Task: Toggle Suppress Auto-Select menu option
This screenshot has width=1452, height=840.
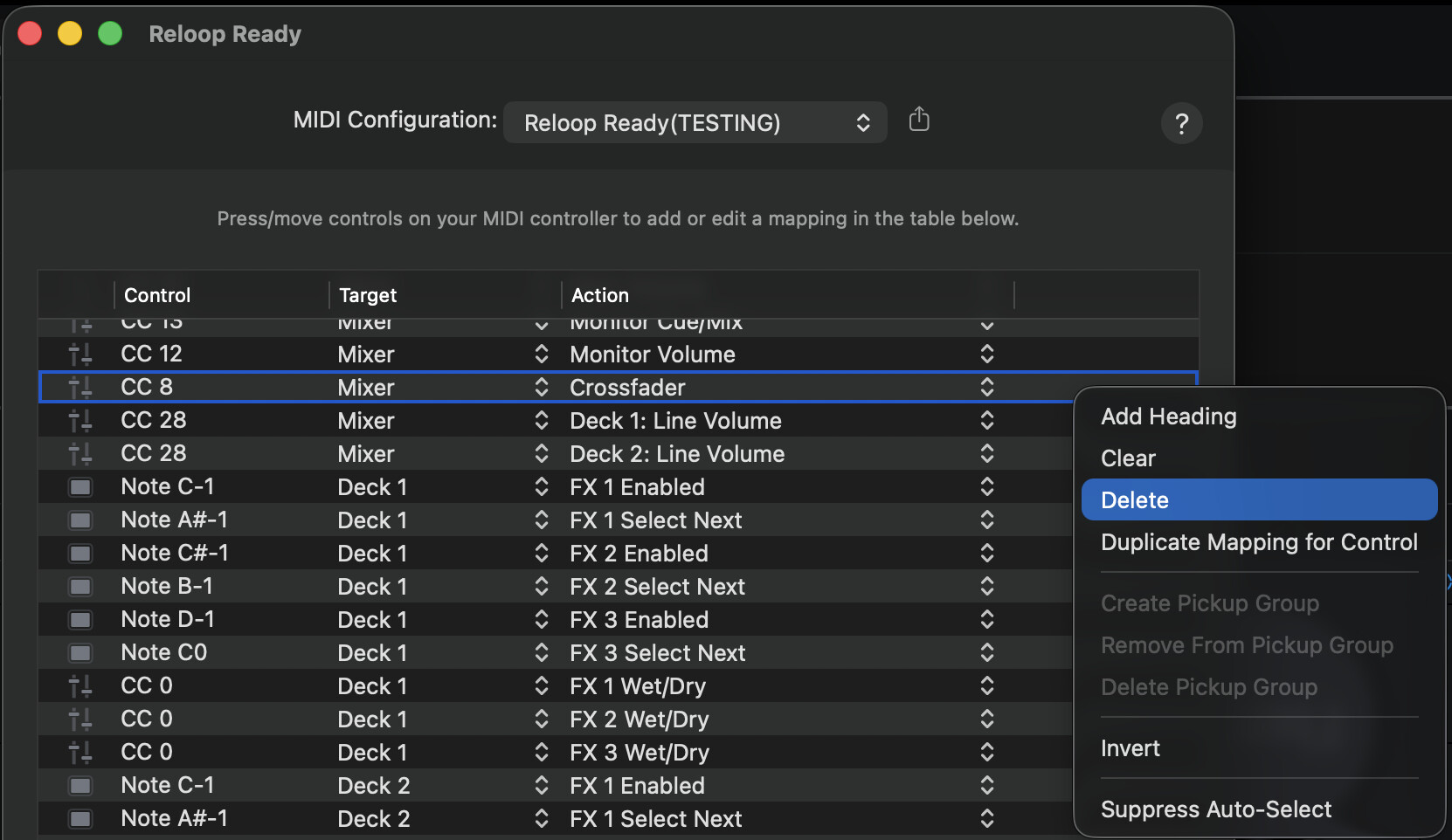Action: point(1215,809)
